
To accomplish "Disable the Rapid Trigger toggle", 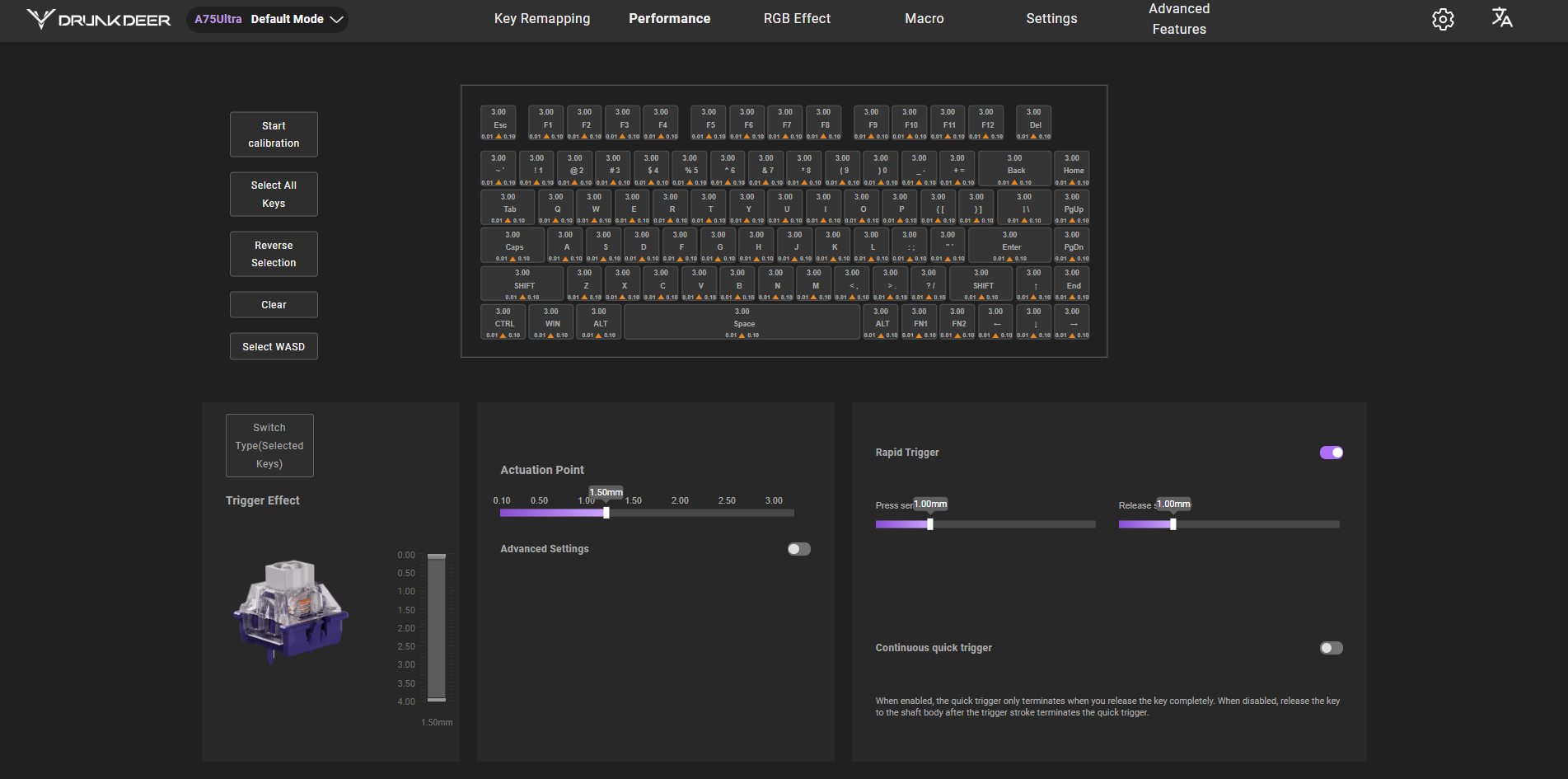I will click(x=1331, y=453).
